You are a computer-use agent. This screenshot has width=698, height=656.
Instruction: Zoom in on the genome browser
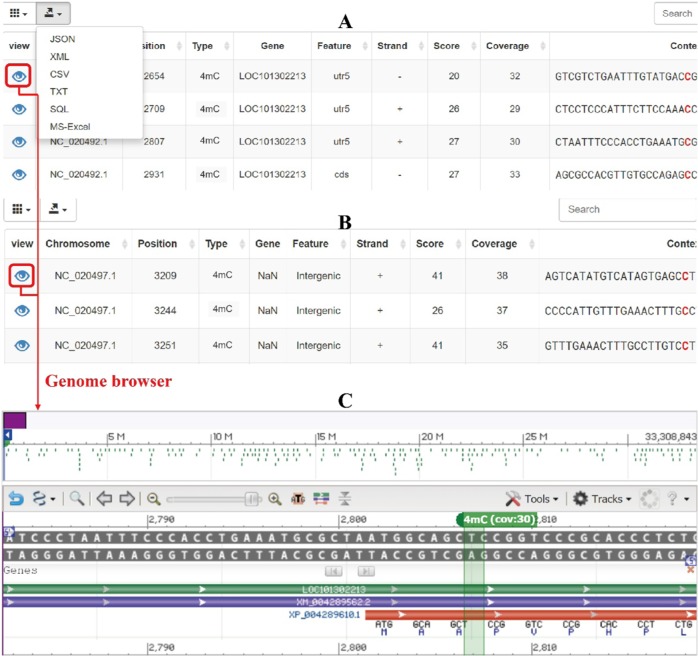(x=275, y=499)
